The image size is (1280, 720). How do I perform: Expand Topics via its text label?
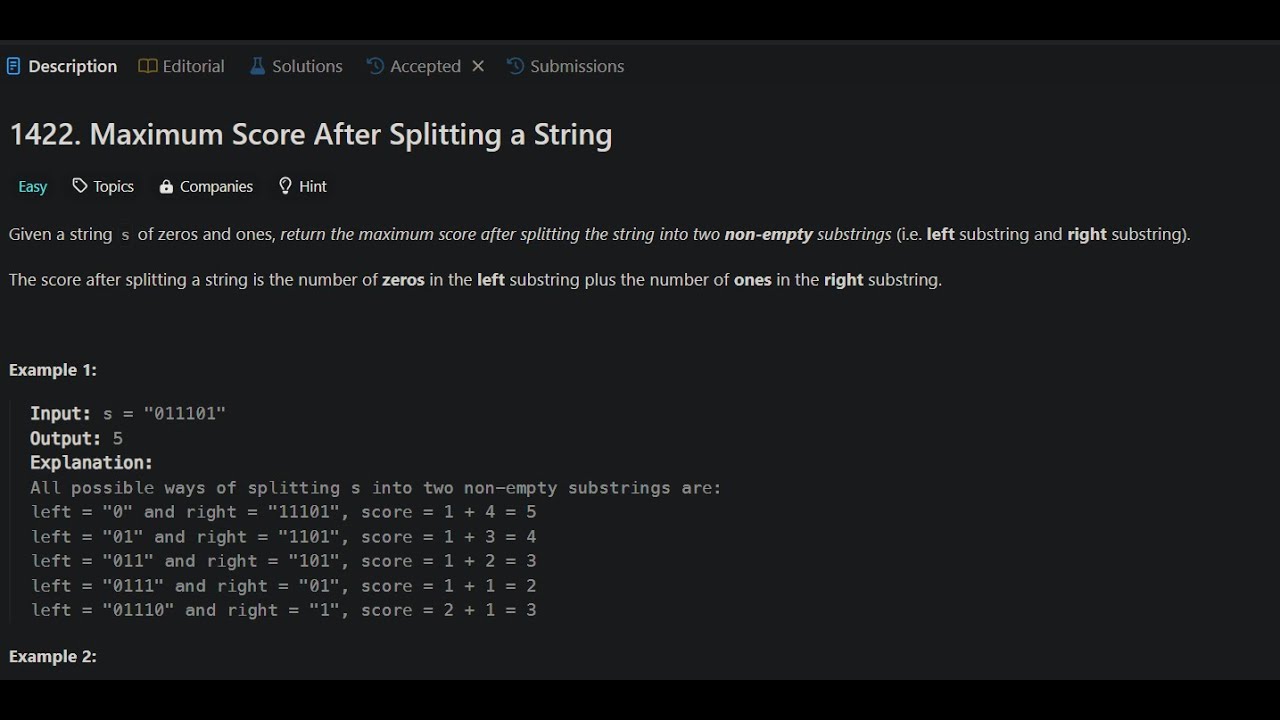(114, 187)
